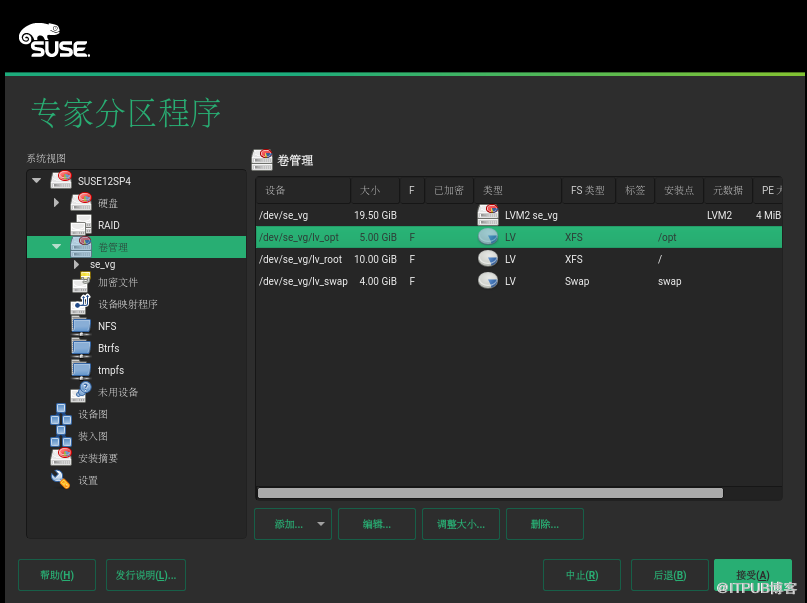Select 安装摘要 in system view
Viewport: 807px width, 603px height.
(98, 458)
